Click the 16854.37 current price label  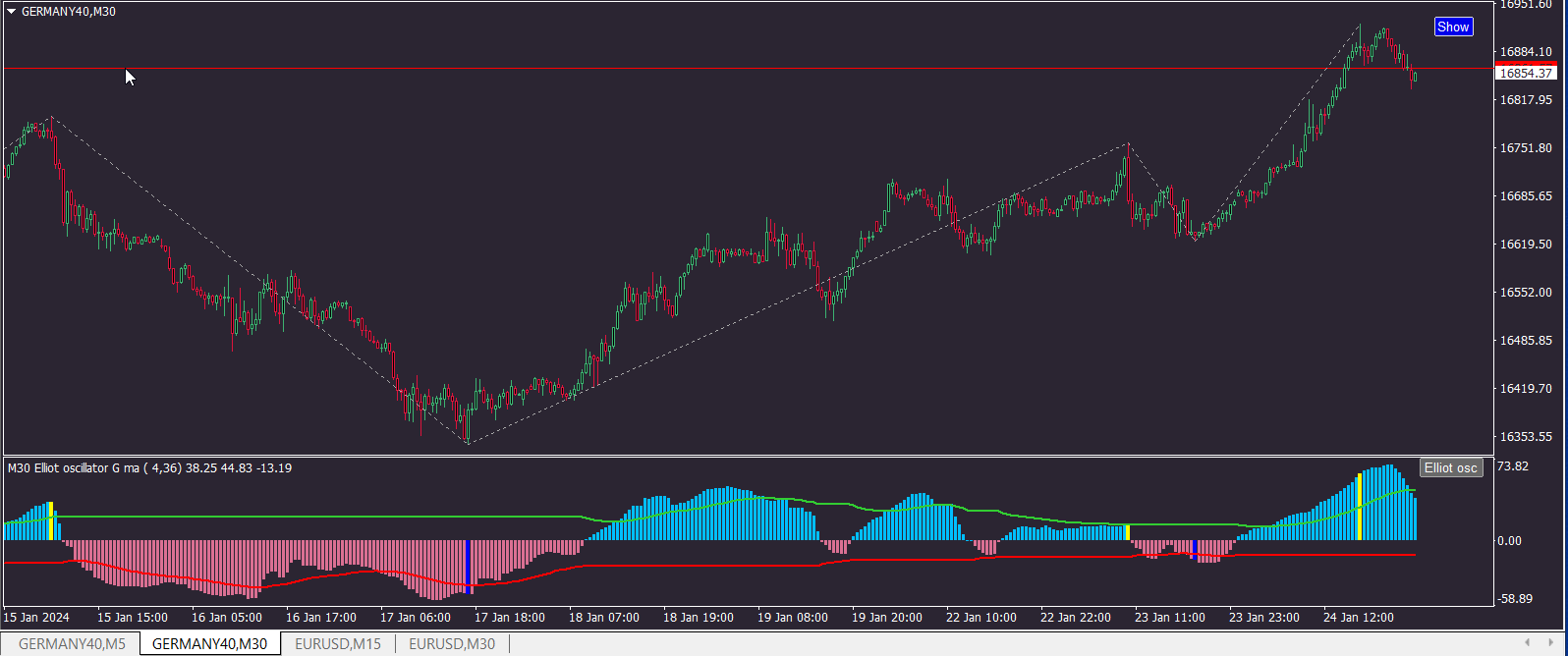tap(1526, 74)
